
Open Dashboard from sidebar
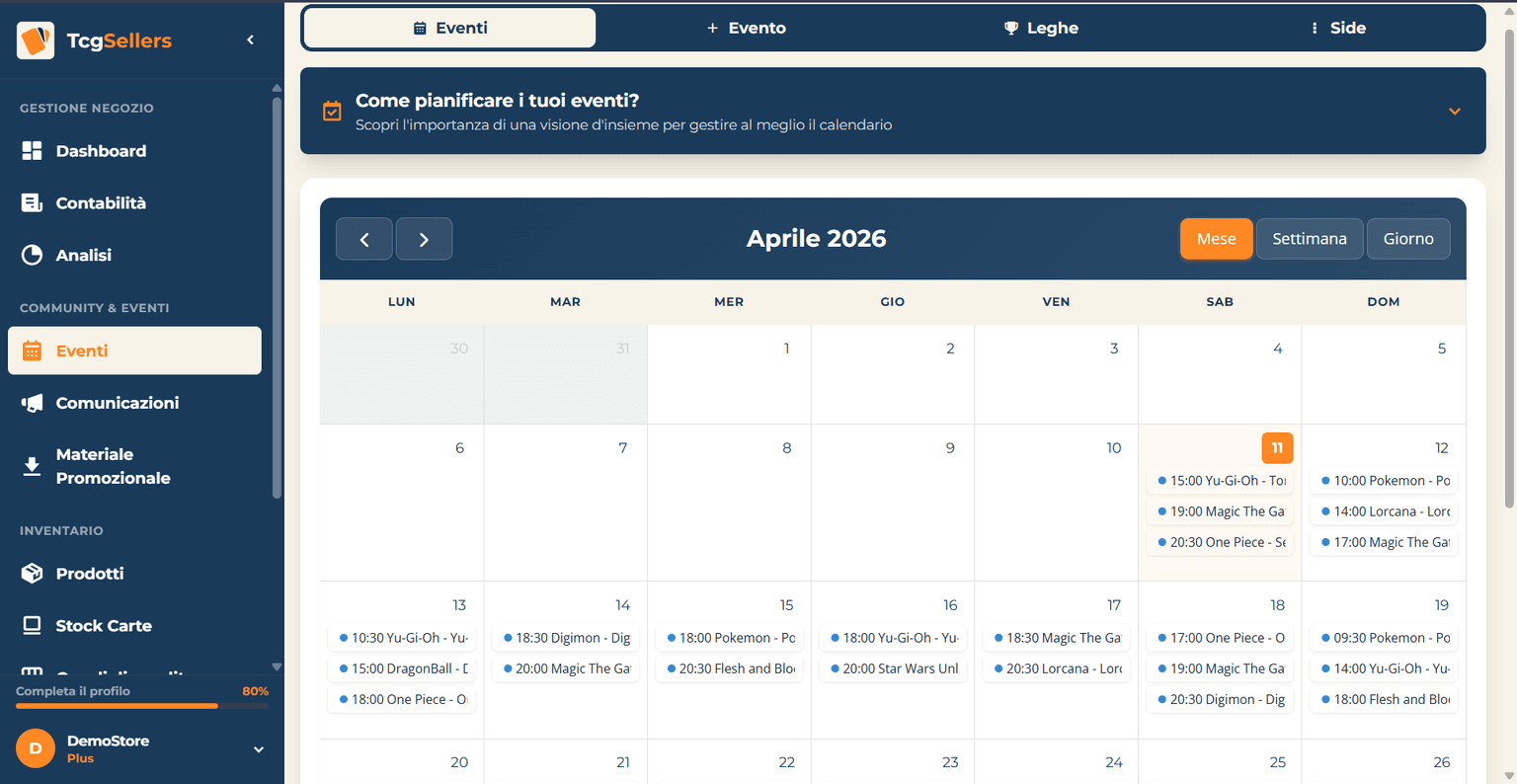click(134, 150)
